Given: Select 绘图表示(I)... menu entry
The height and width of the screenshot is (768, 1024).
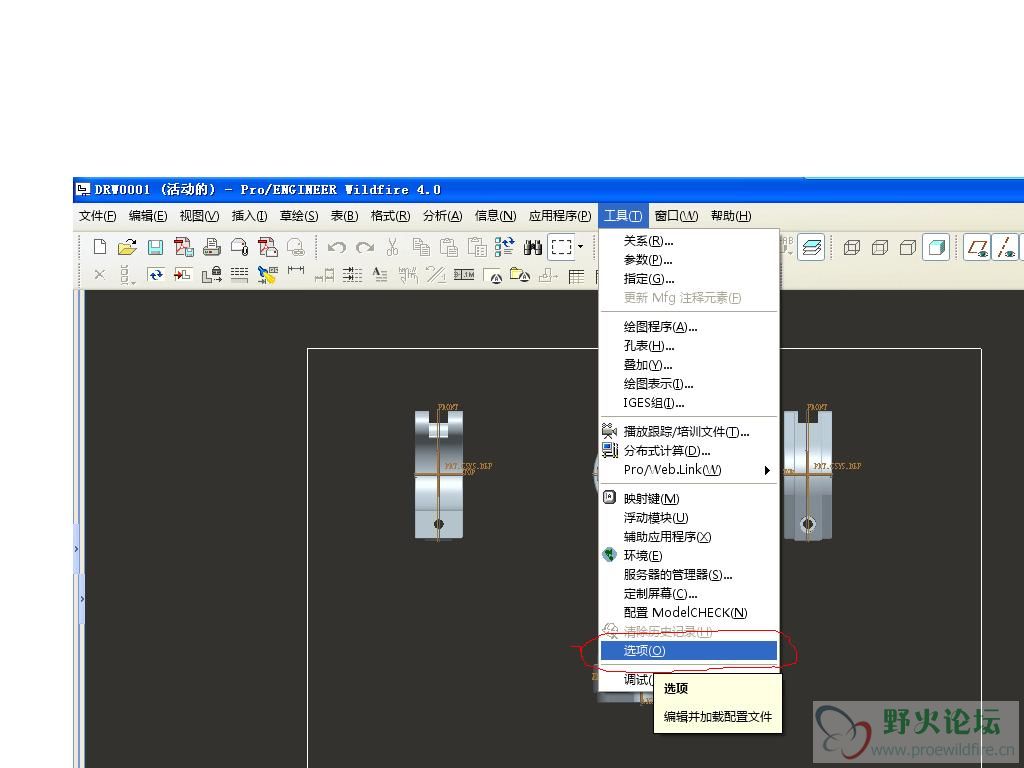Looking at the screenshot, I should [x=689, y=383].
